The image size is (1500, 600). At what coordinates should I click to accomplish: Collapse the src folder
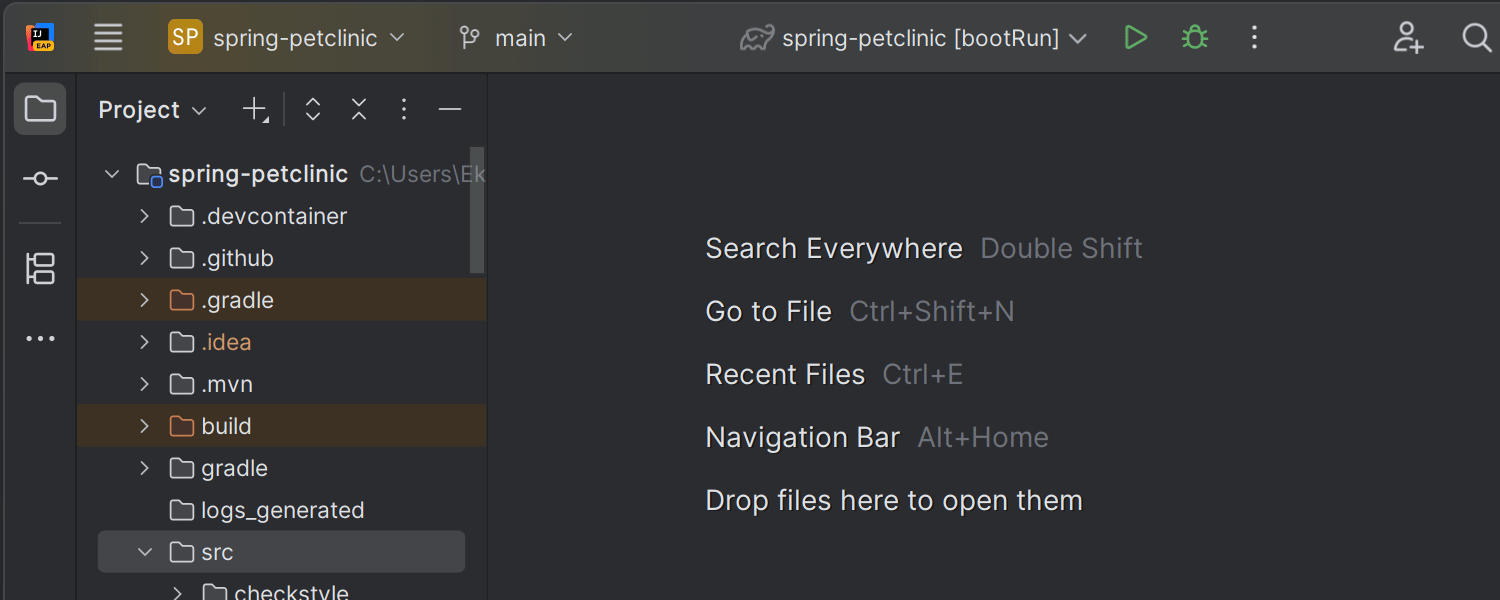(x=144, y=551)
